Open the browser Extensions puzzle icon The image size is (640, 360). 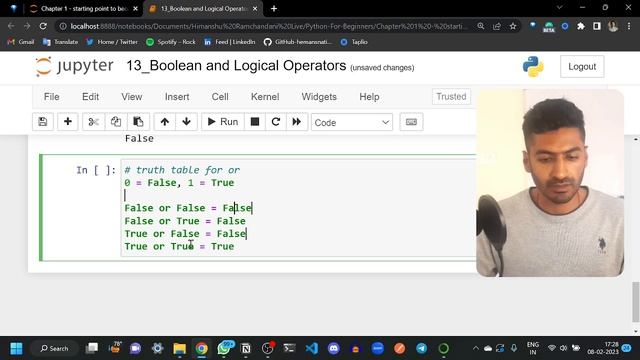click(x=581, y=26)
